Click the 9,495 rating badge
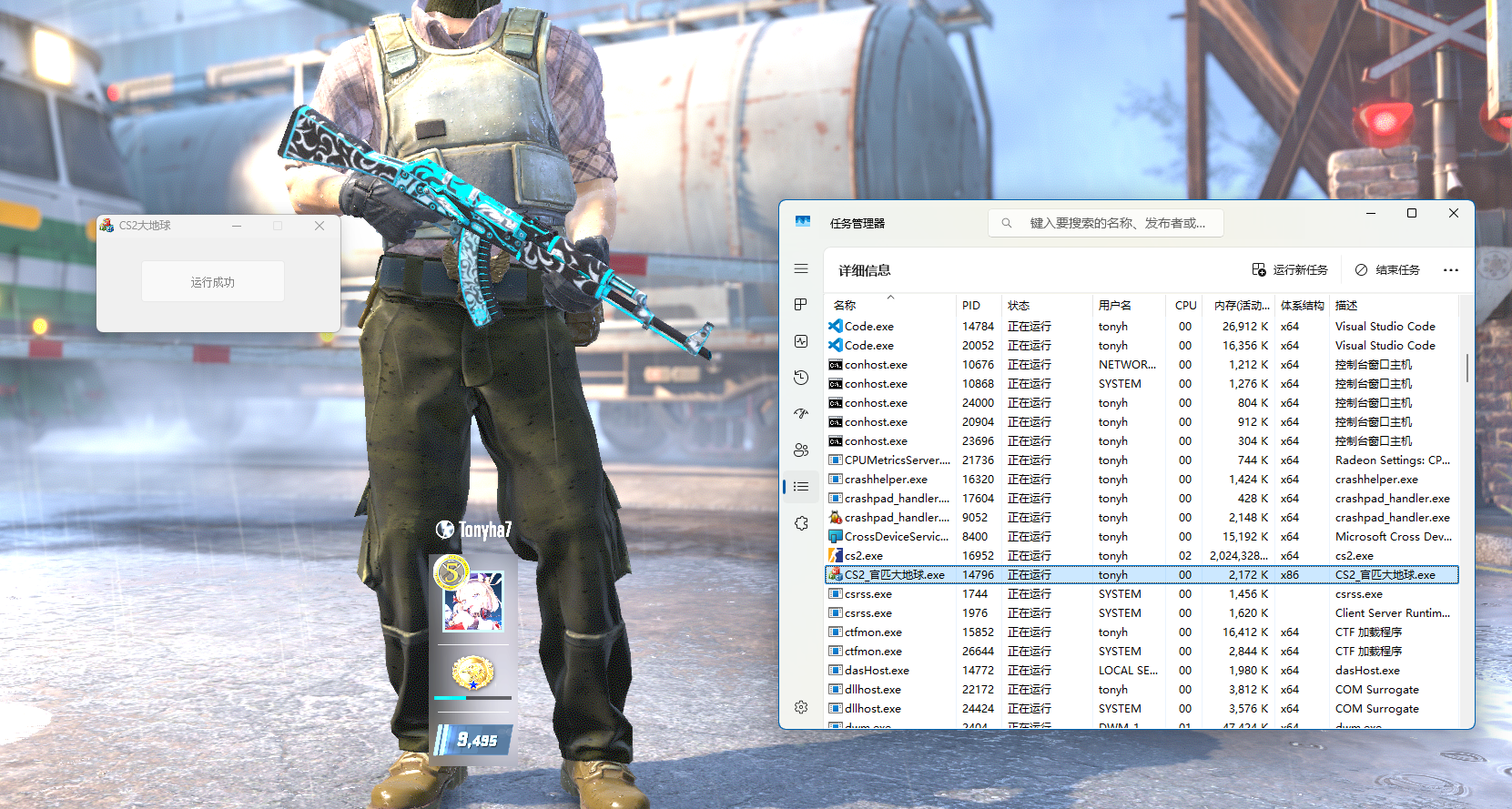Image resolution: width=1512 pixels, height=809 pixels. click(473, 740)
